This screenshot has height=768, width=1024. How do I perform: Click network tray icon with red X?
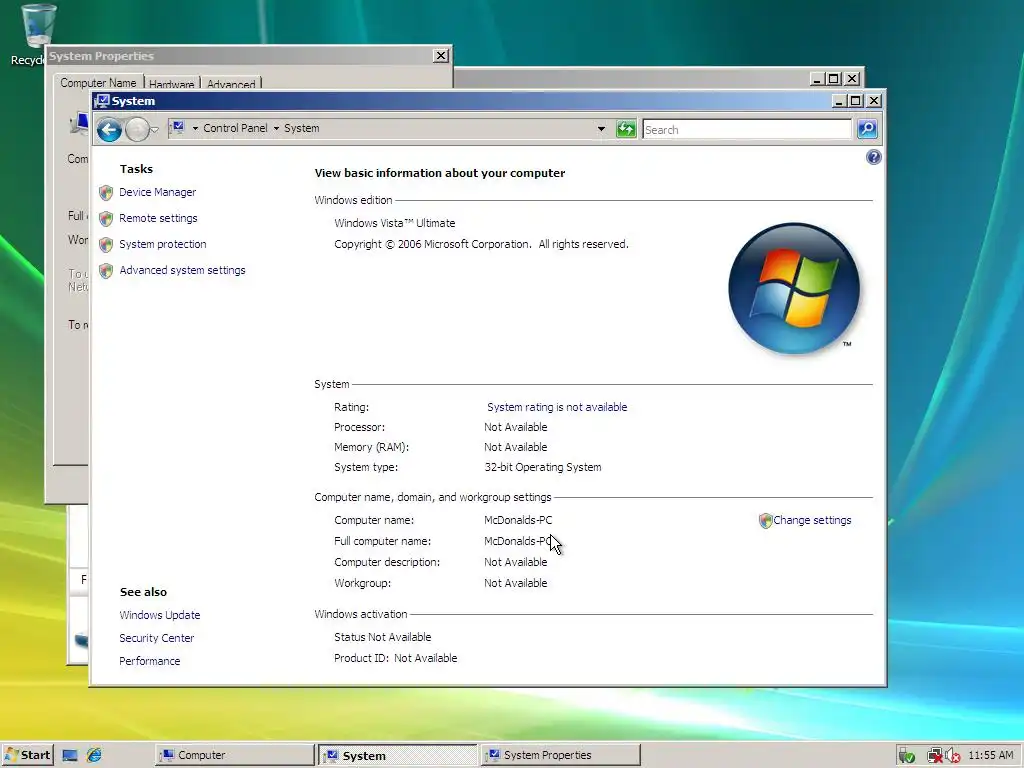pyautogui.click(x=935, y=756)
